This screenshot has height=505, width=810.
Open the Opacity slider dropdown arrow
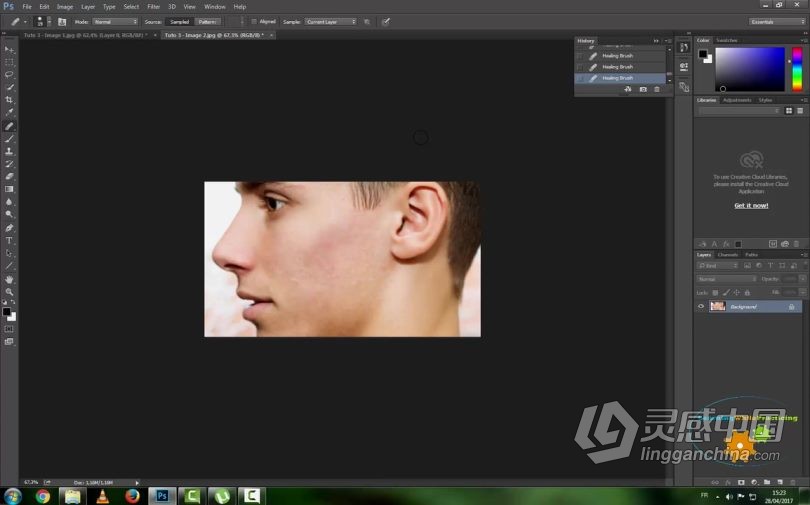pyautogui.click(x=802, y=279)
